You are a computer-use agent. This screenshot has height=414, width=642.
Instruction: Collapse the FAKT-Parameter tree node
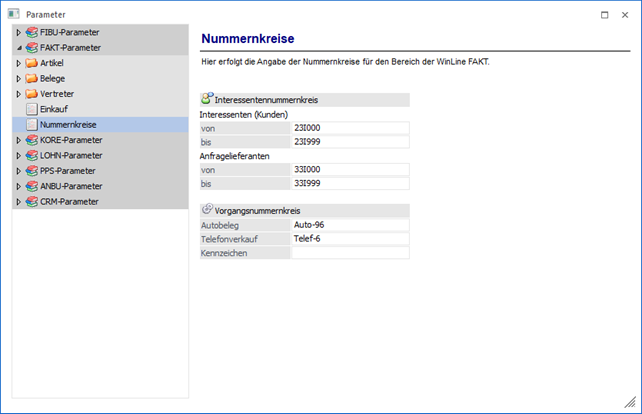pyautogui.click(x=18, y=48)
